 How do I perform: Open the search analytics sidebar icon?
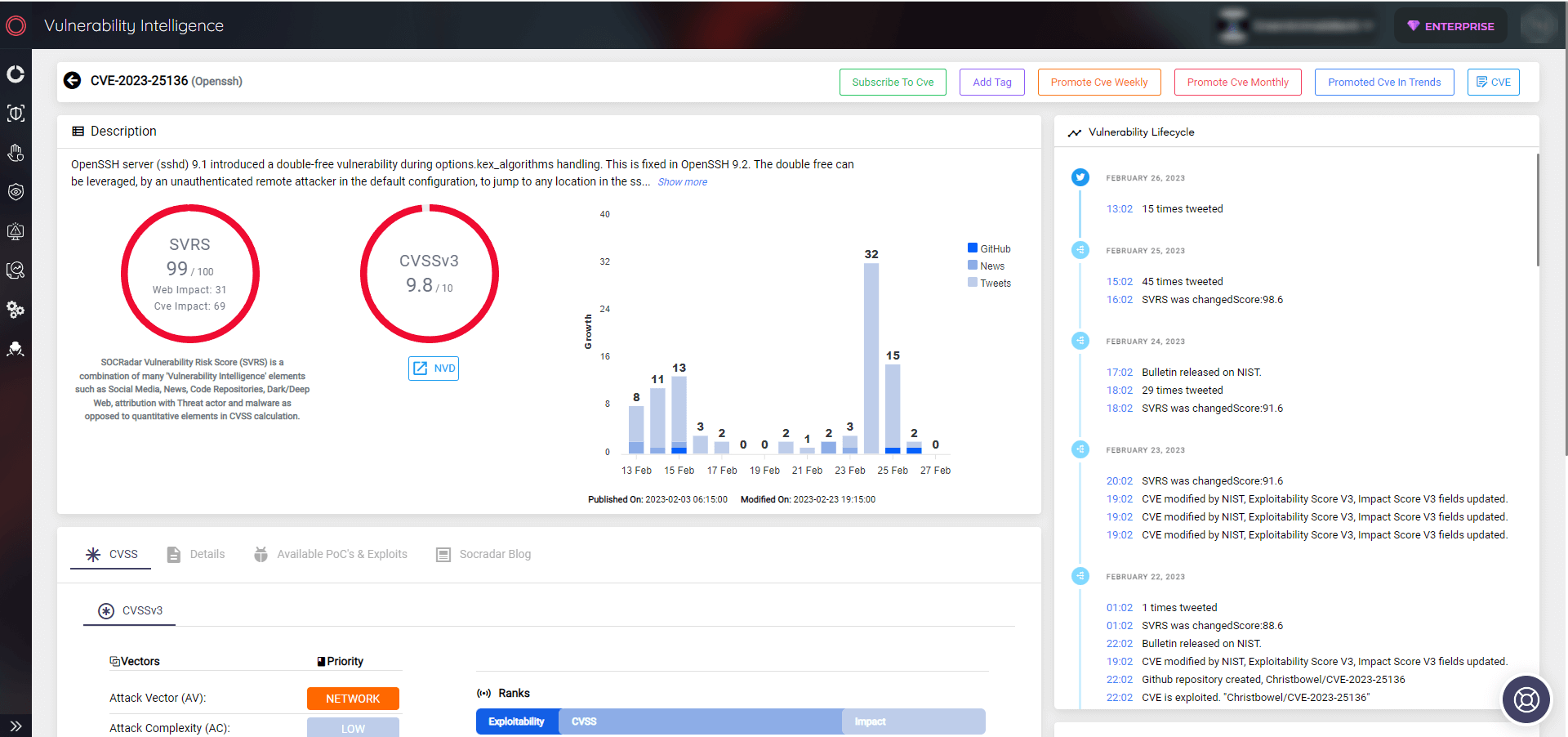coord(16,270)
